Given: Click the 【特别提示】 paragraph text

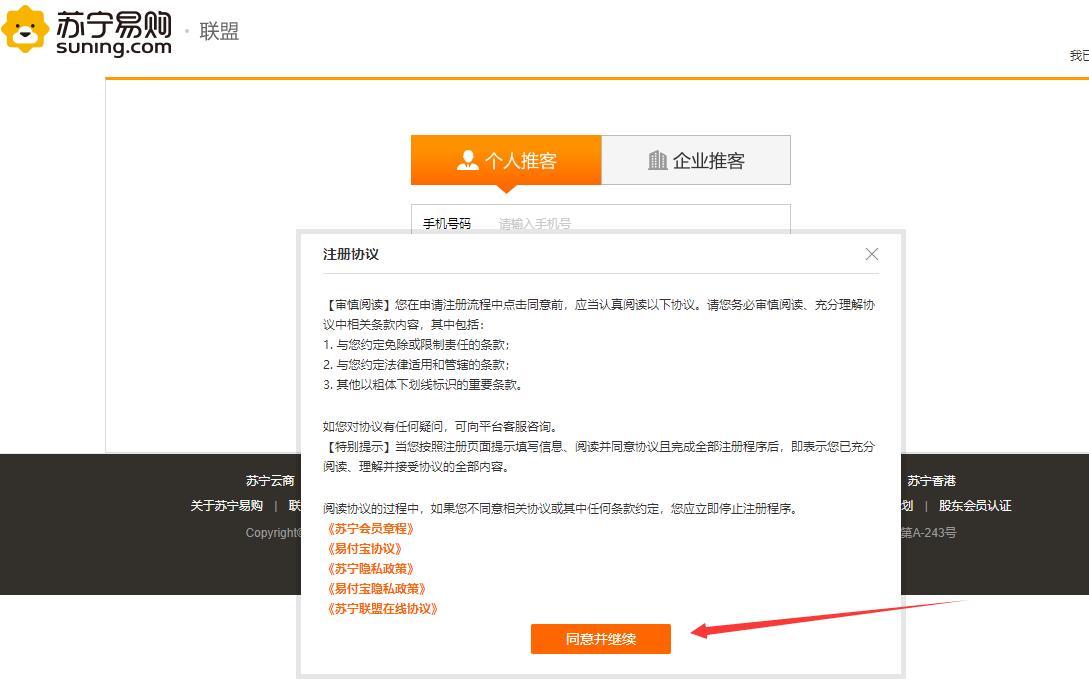Looking at the screenshot, I should (x=600, y=457).
